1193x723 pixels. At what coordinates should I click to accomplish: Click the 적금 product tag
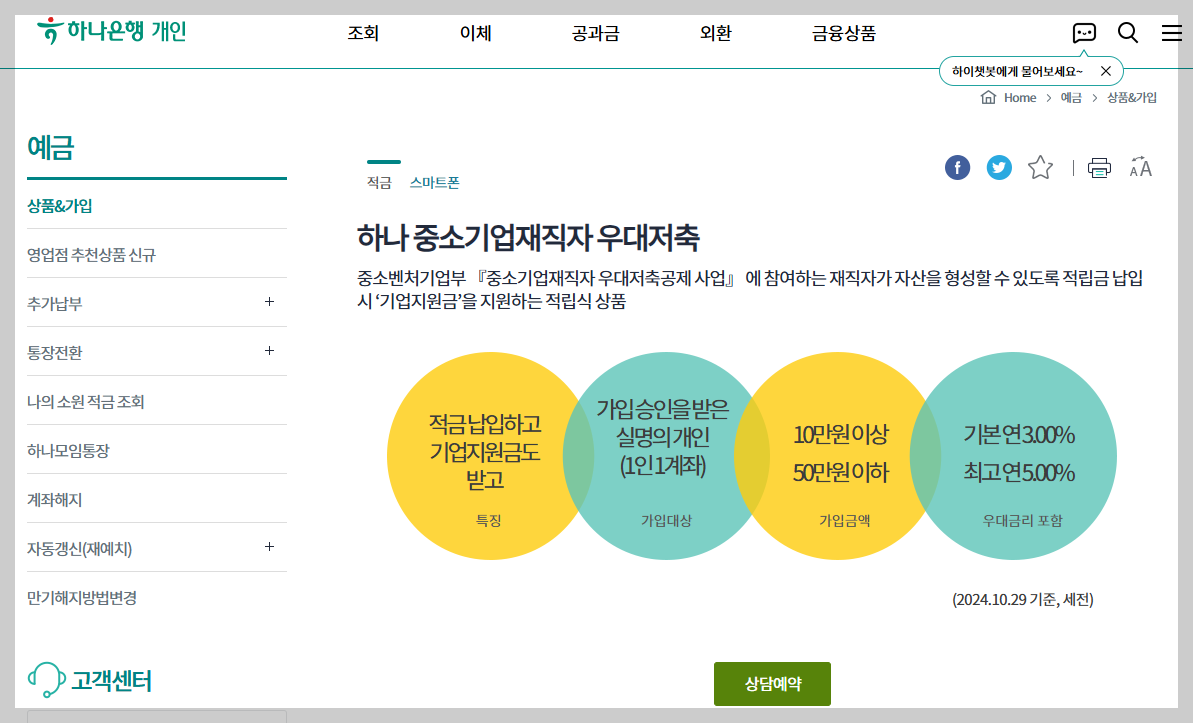[379, 183]
